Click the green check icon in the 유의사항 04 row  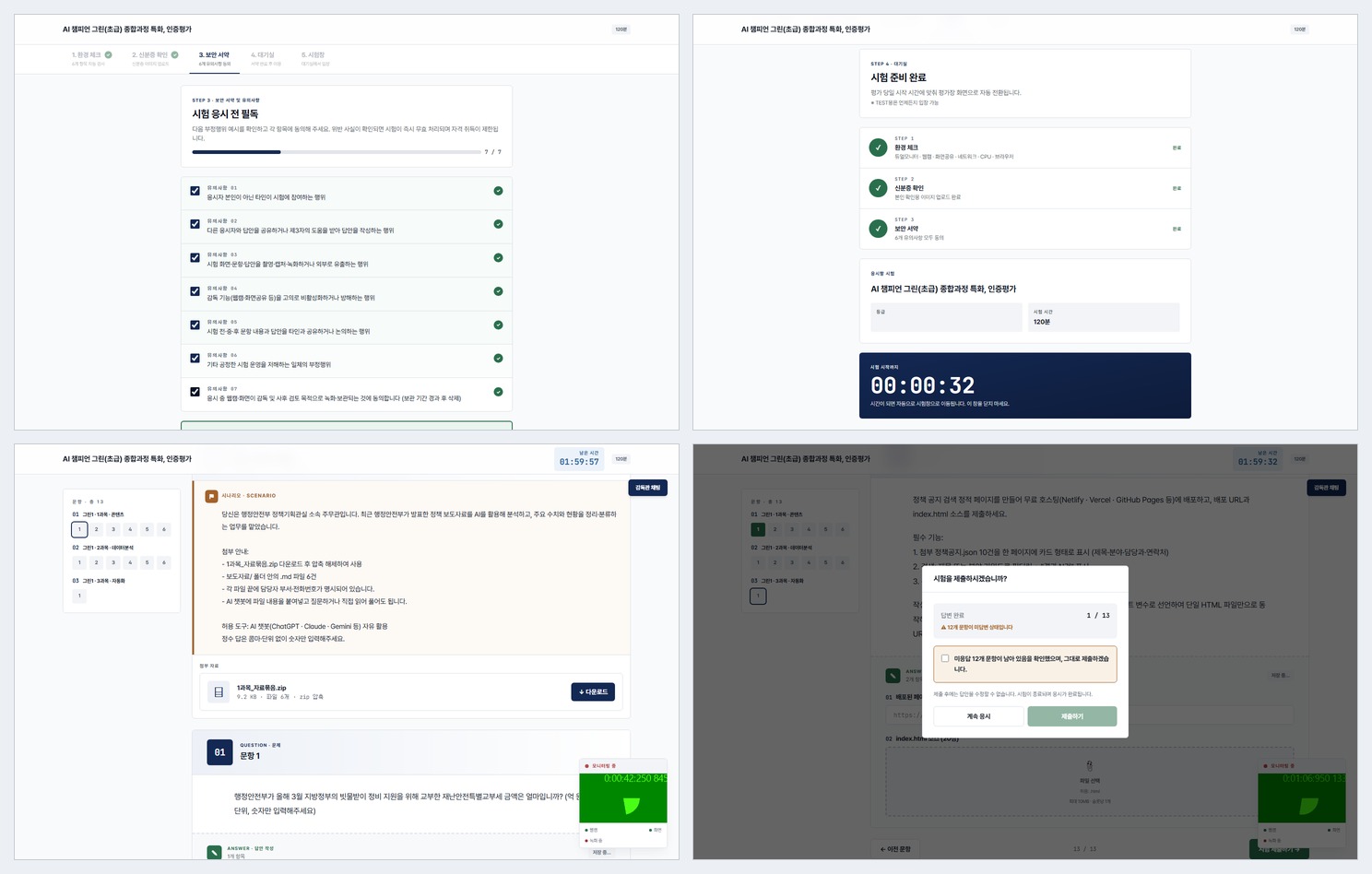click(498, 291)
